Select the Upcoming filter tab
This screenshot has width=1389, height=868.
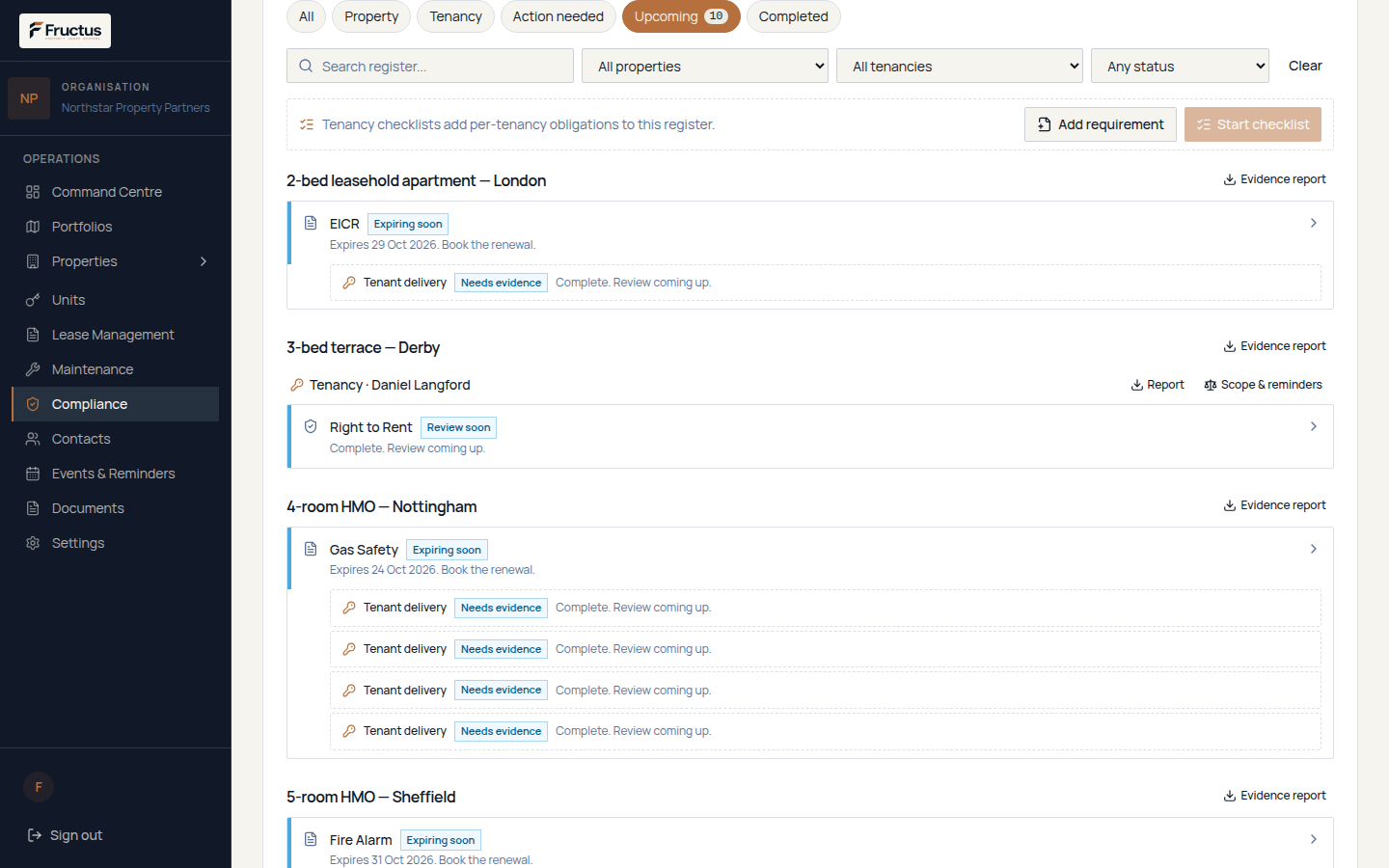coord(681,16)
